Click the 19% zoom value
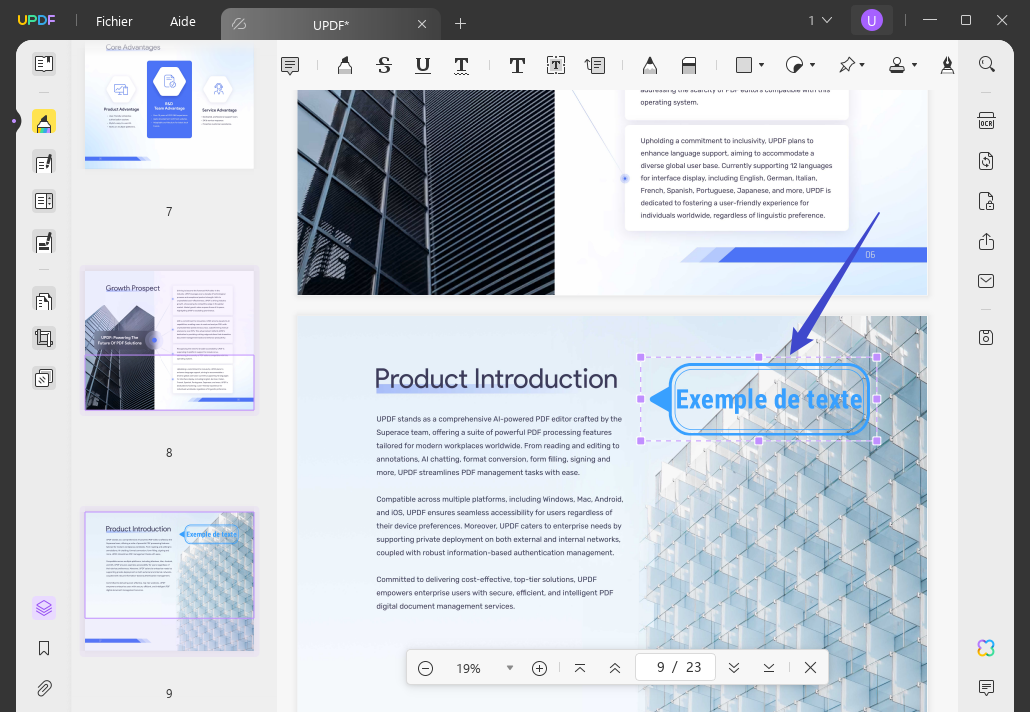This screenshot has height=712, width=1030. pos(468,669)
